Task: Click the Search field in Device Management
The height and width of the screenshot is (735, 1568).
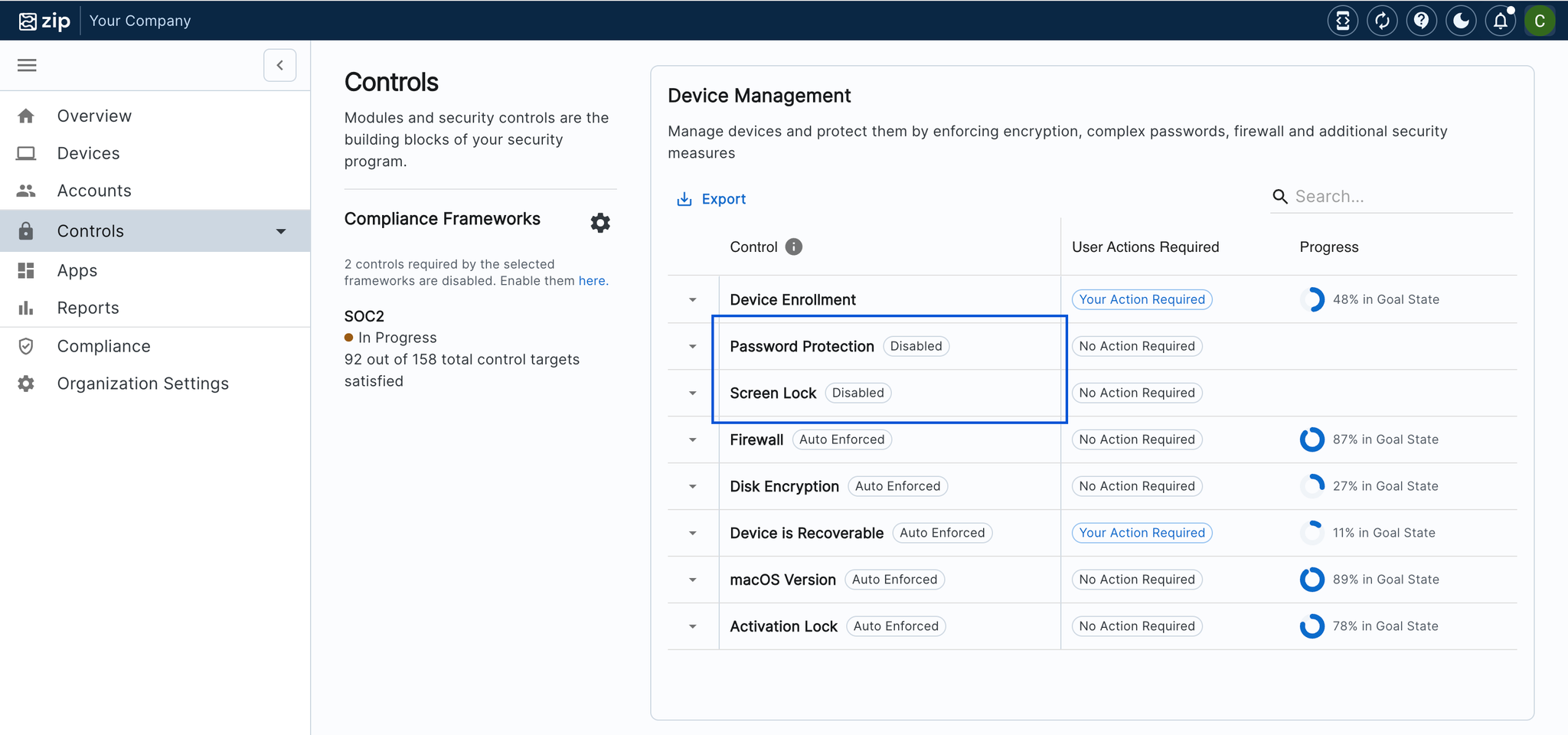Action: (x=1401, y=197)
